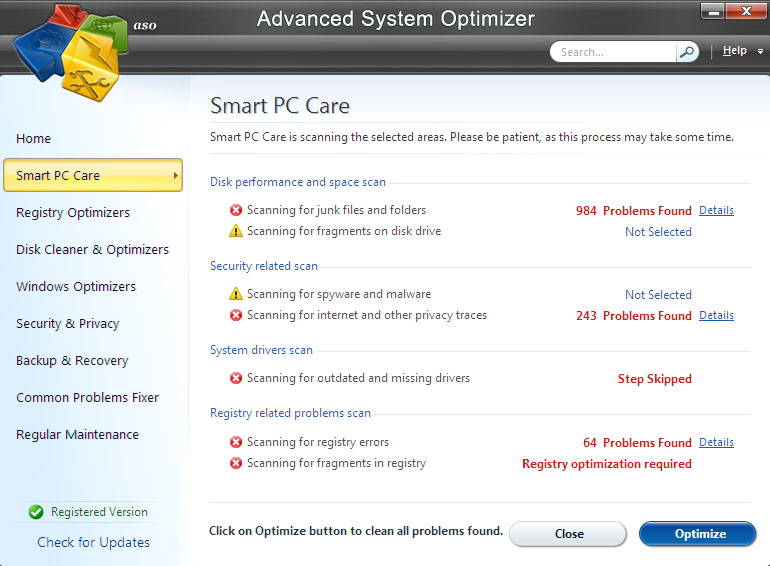The image size is (770, 566).
Task: Click inside the Search field
Action: 613,52
